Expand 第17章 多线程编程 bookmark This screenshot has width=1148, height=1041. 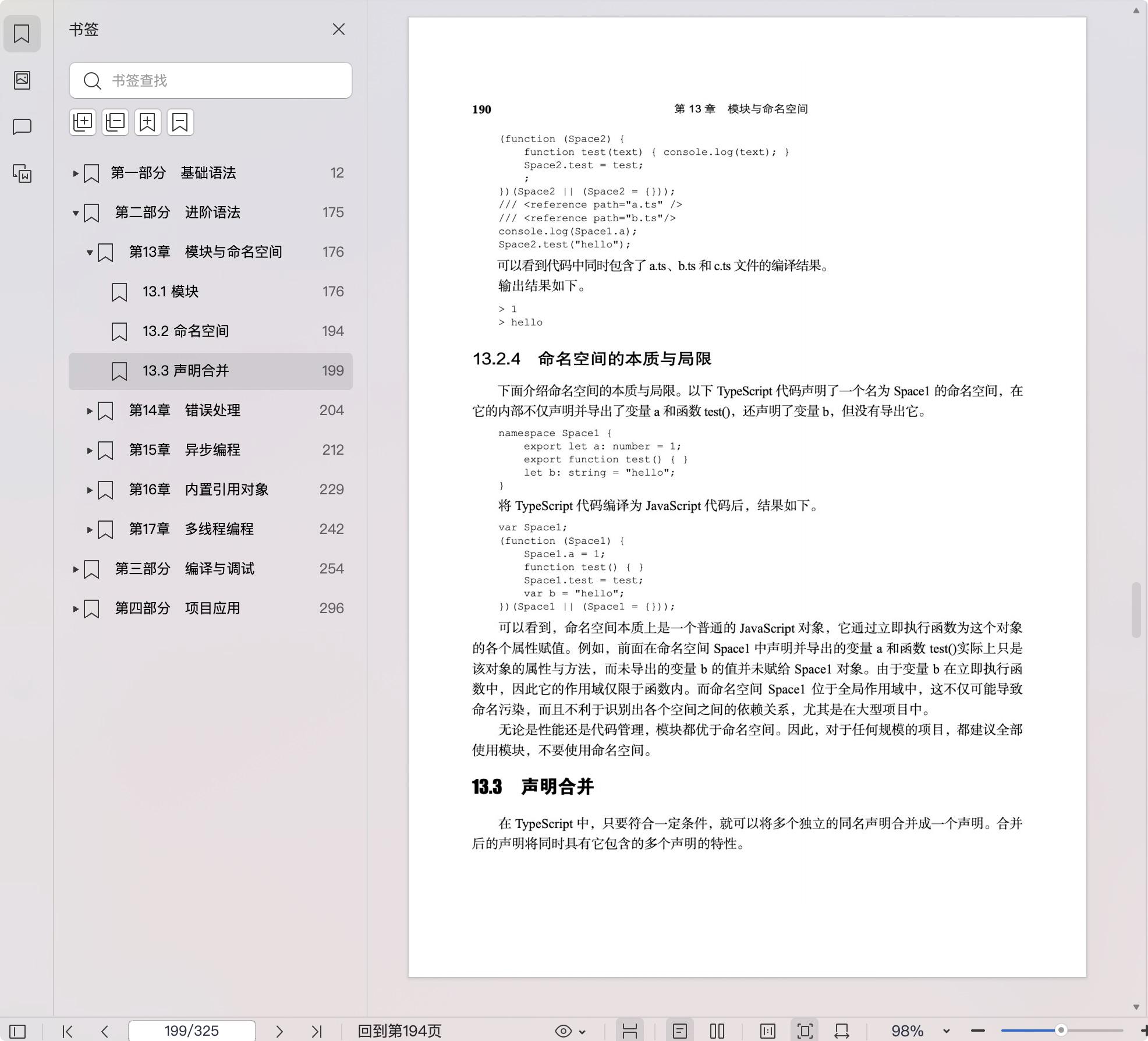(90, 529)
